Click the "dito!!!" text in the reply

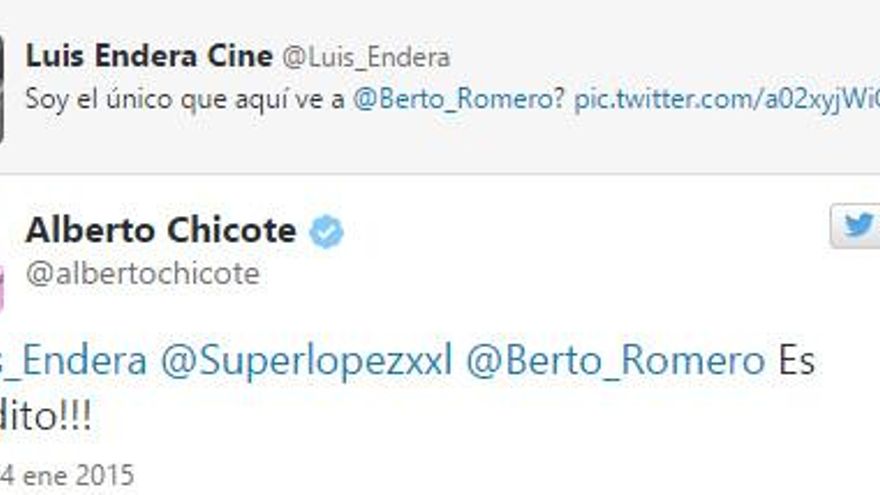pyautogui.click(x=46, y=417)
